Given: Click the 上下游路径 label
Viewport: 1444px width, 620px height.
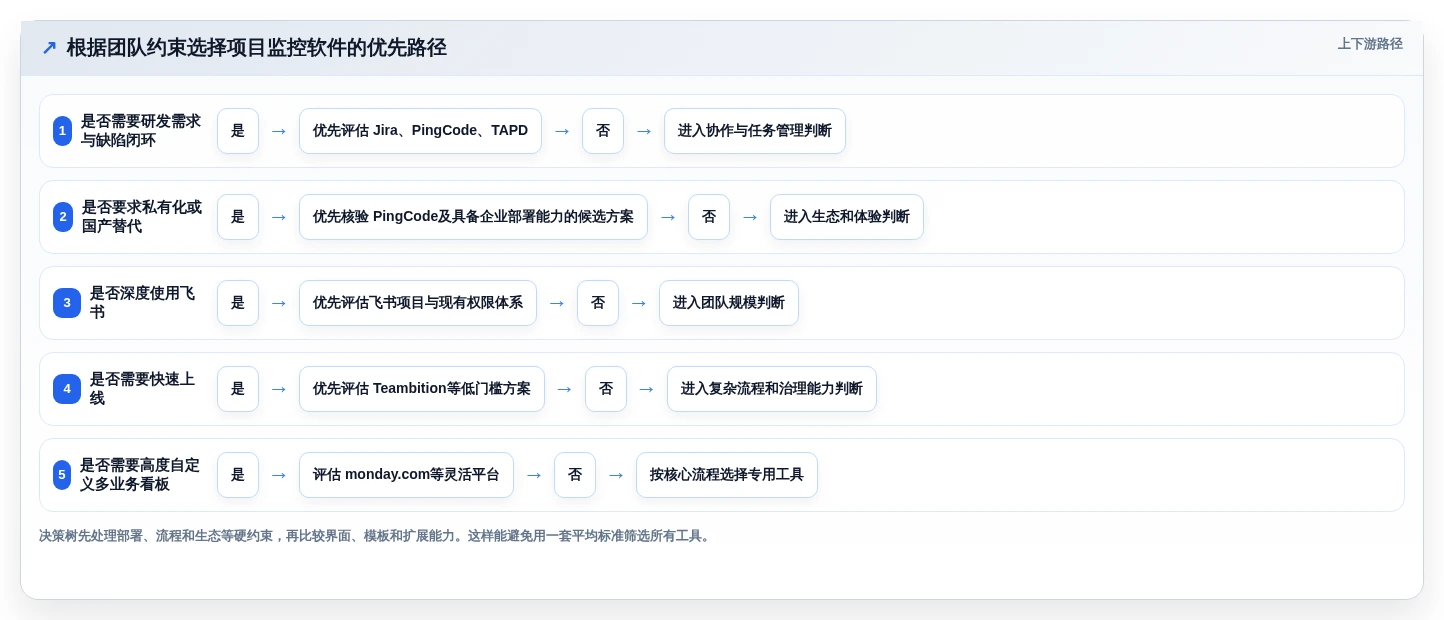Looking at the screenshot, I should [1370, 44].
